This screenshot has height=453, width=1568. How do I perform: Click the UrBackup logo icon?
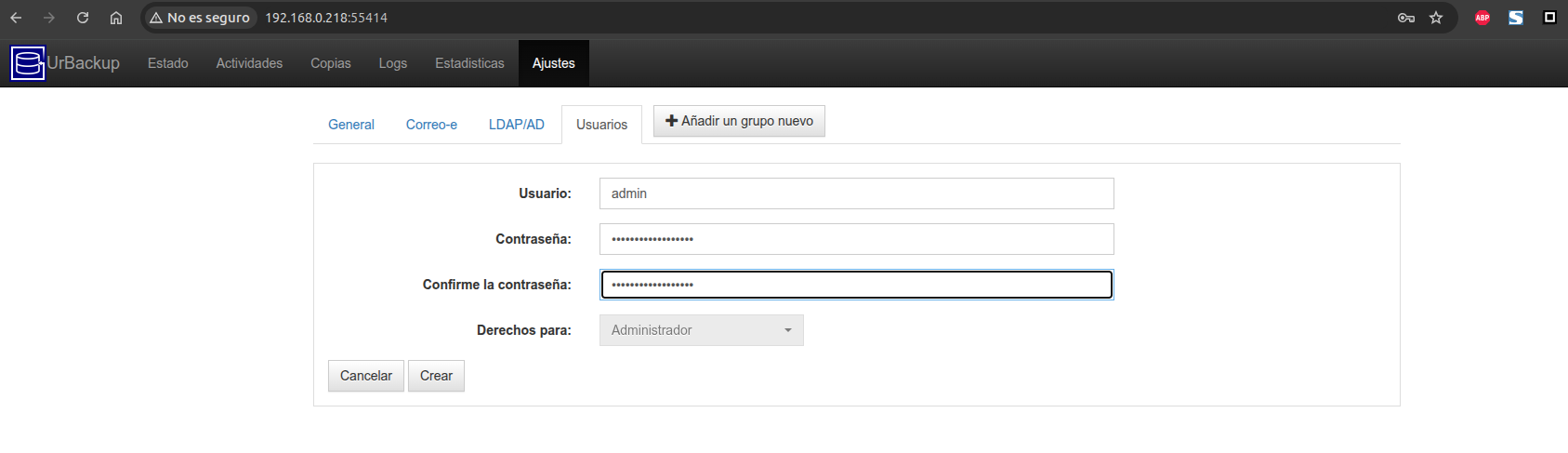coord(28,63)
